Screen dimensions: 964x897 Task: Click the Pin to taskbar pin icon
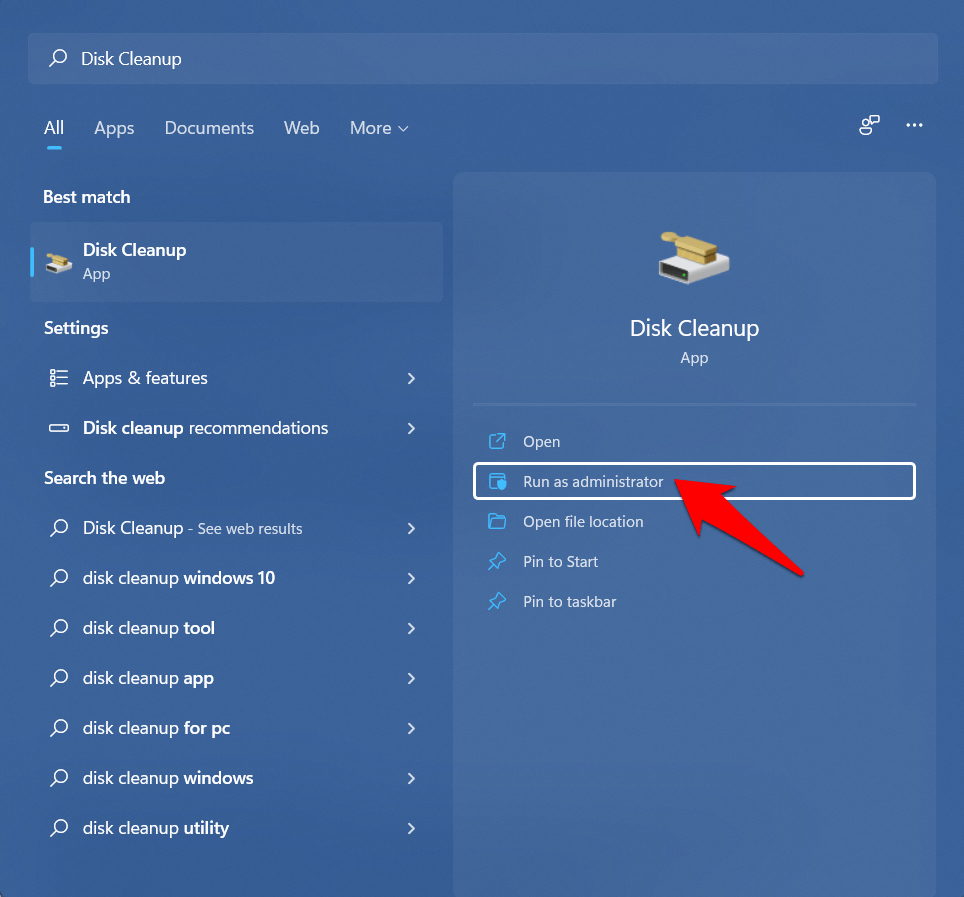[x=497, y=602]
